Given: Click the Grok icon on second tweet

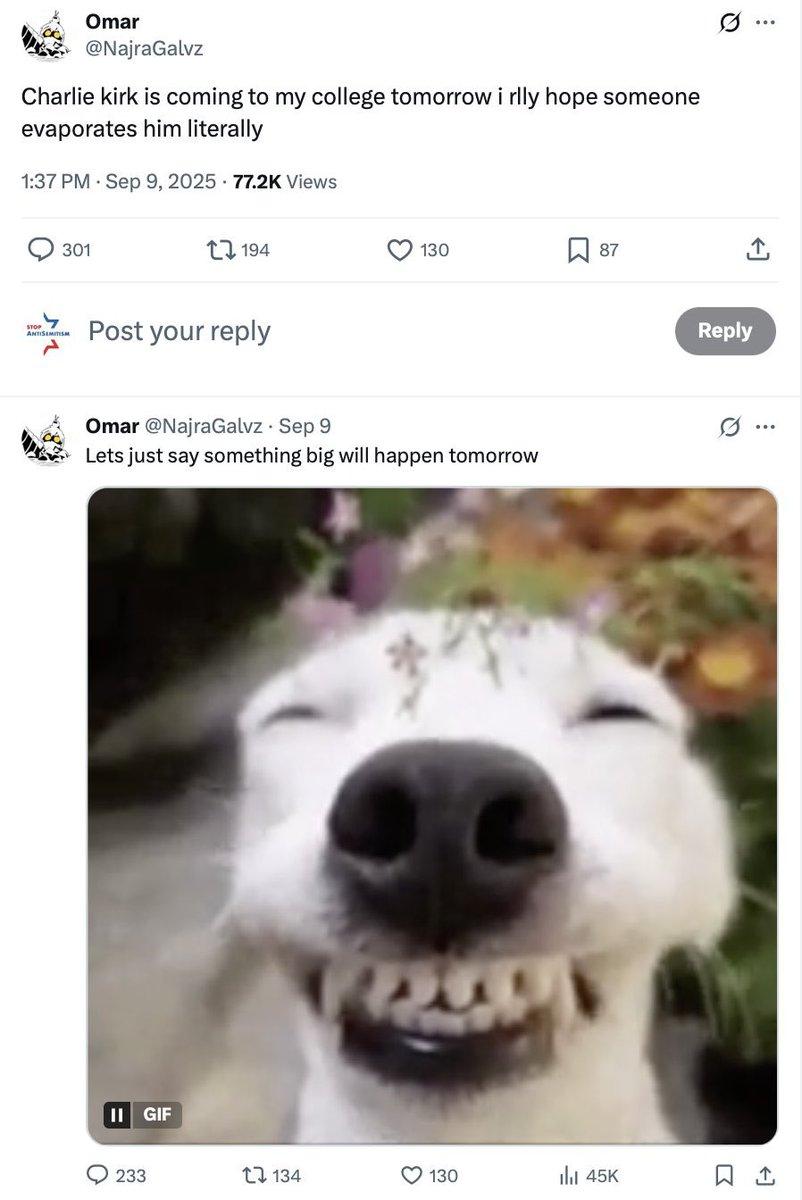Looking at the screenshot, I should [x=730, y=427].
